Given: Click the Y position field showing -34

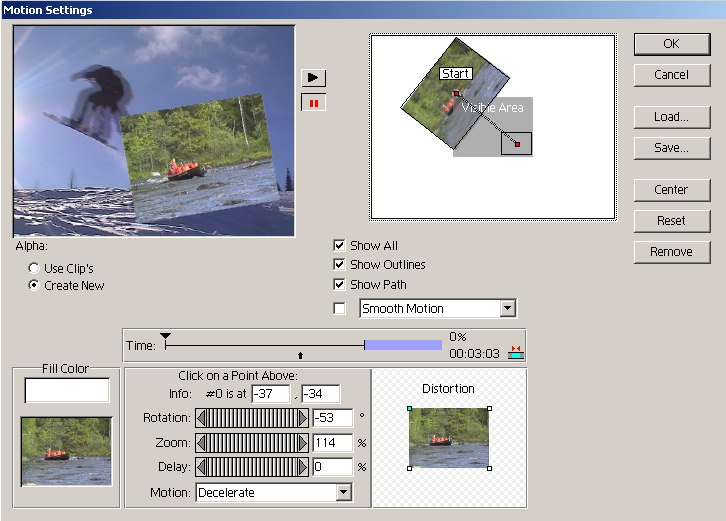Looking at the screenshot, I should click(320, 394).
